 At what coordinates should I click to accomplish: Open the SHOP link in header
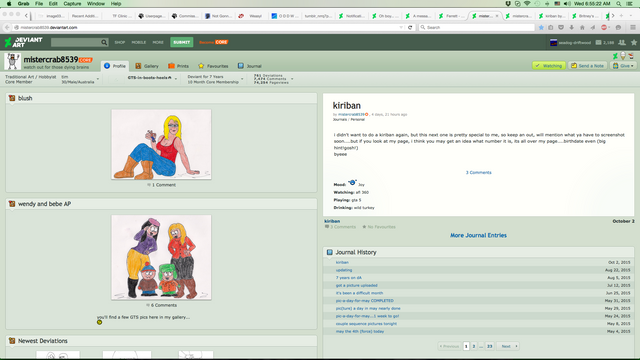[120, 42]
